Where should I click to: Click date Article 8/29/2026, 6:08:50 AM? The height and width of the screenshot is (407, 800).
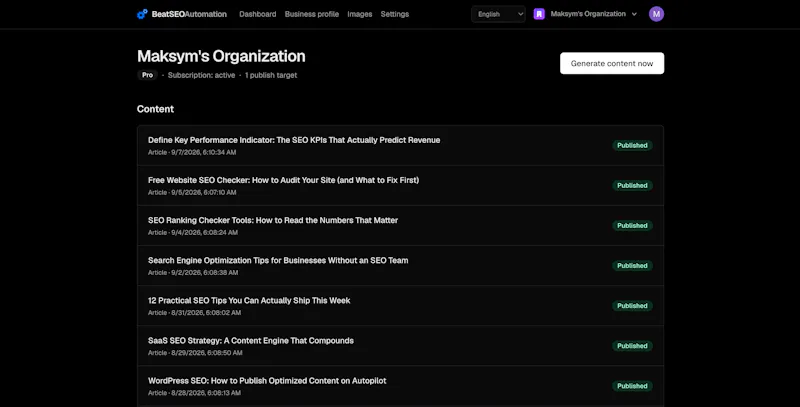pyautogui.click(x=195, y=353)
